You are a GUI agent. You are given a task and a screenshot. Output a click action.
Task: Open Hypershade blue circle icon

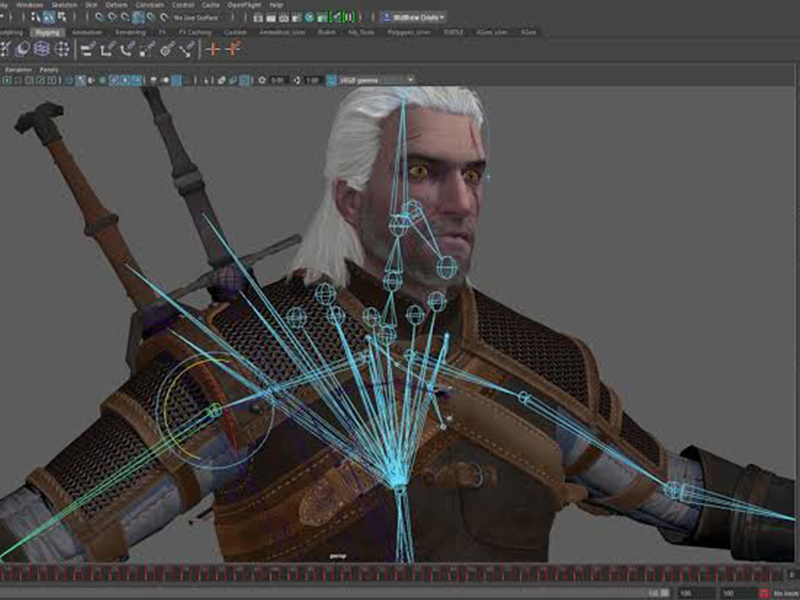309,18
